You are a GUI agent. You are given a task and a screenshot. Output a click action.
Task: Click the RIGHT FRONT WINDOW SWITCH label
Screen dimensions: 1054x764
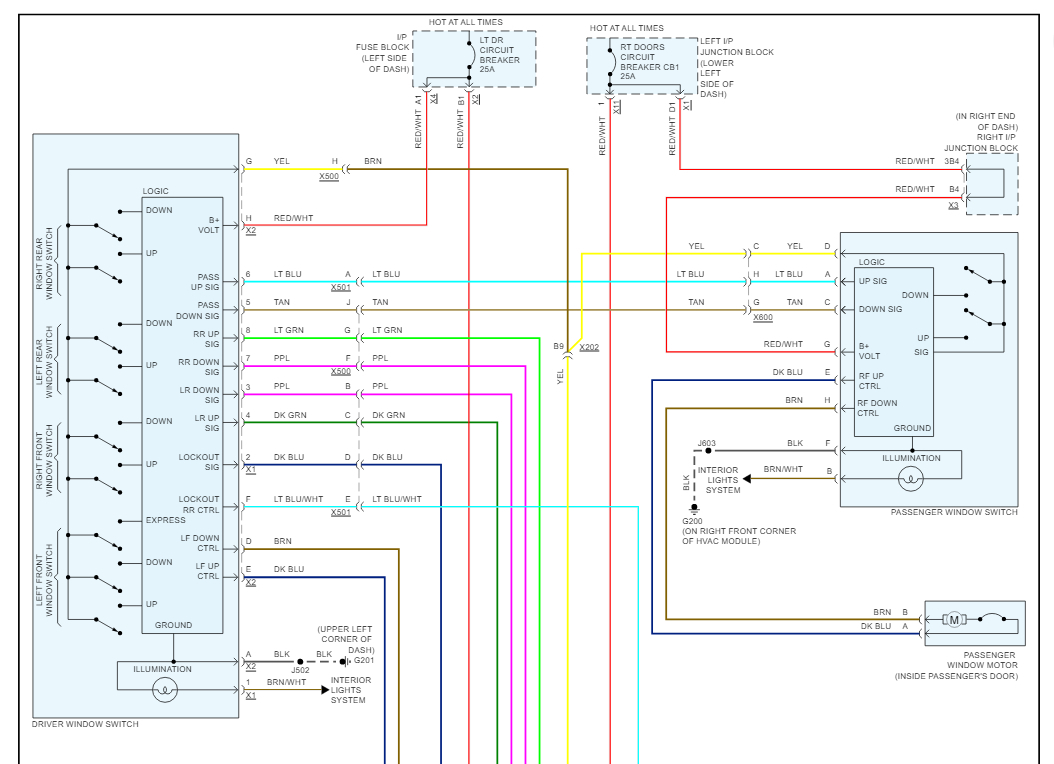44,461
